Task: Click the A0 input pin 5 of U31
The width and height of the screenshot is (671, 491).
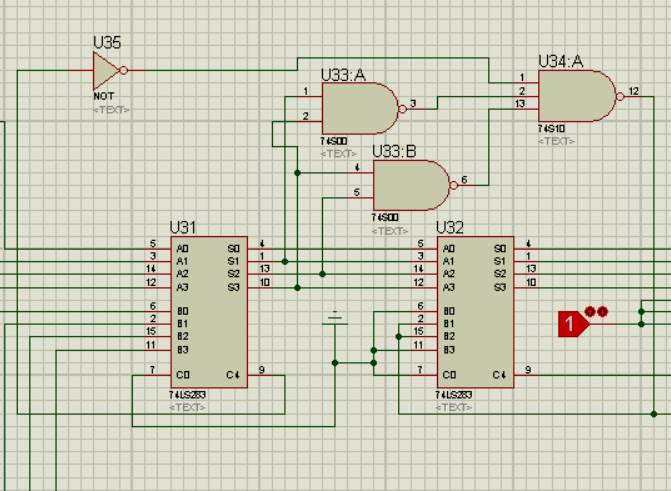Action: 157,248
